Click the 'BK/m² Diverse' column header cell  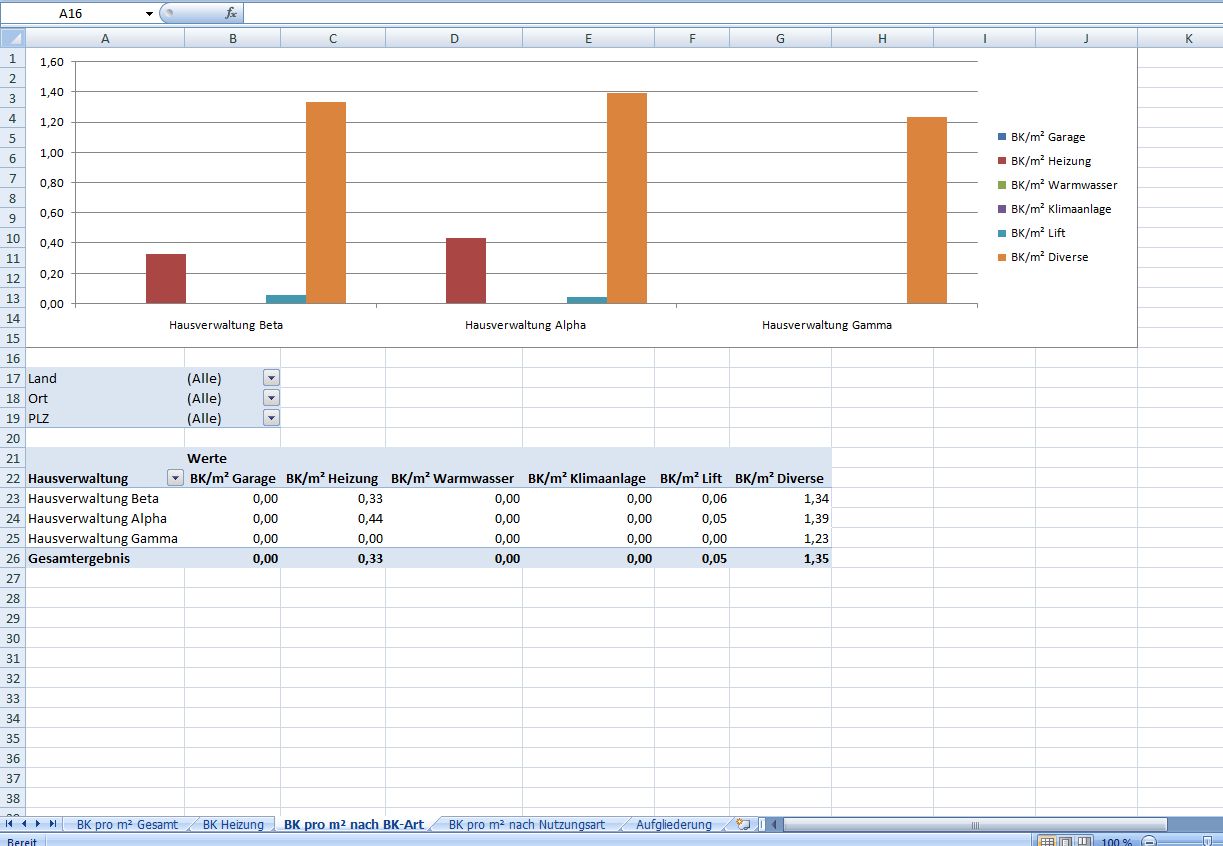(780, 478)
